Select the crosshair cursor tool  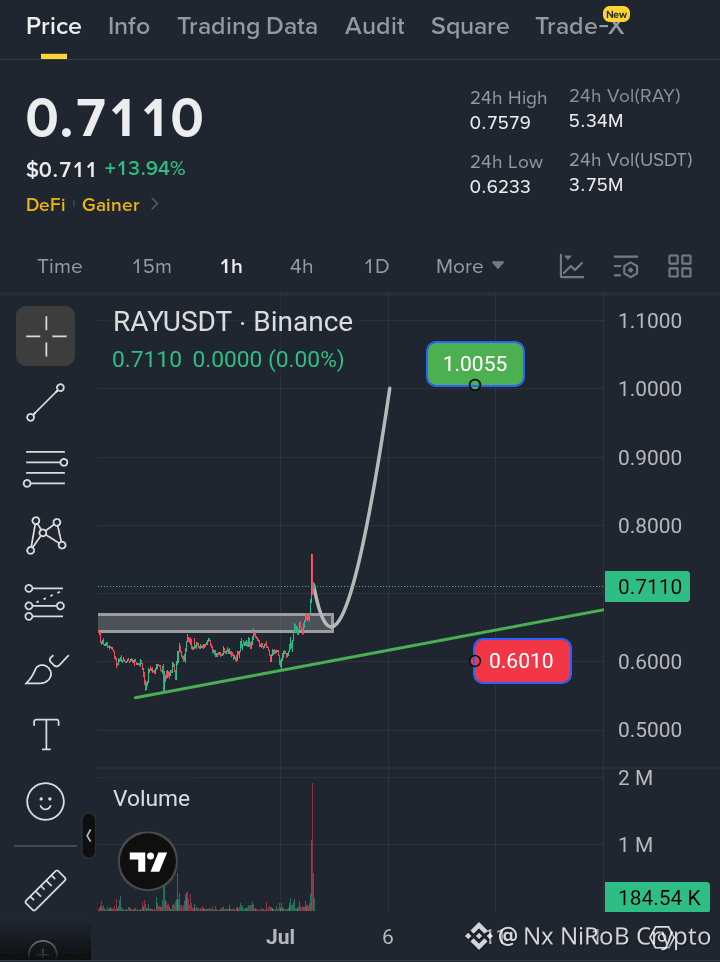[x=45, y=336]
